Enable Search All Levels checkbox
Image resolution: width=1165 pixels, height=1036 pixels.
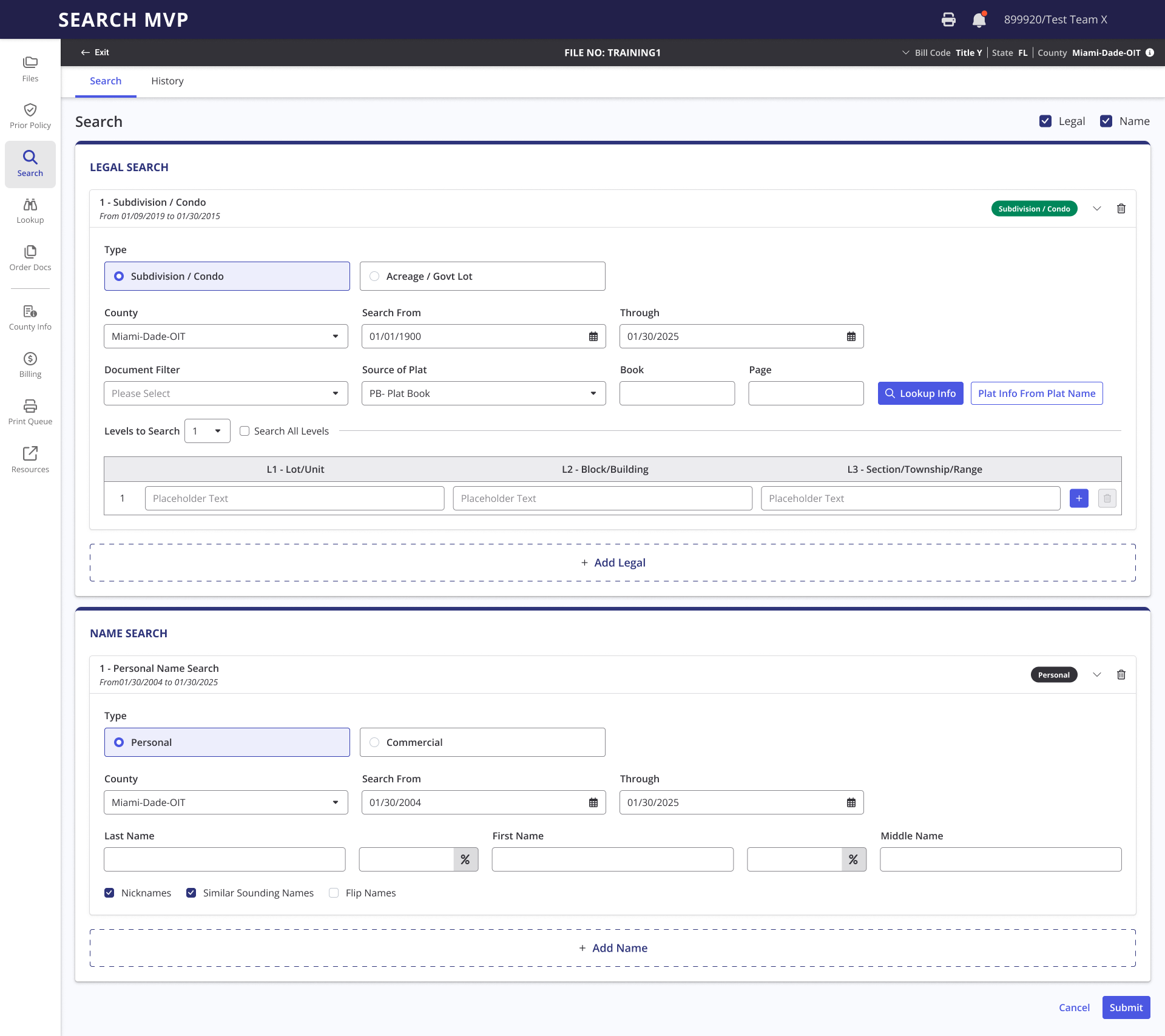[x=245, y=431]
